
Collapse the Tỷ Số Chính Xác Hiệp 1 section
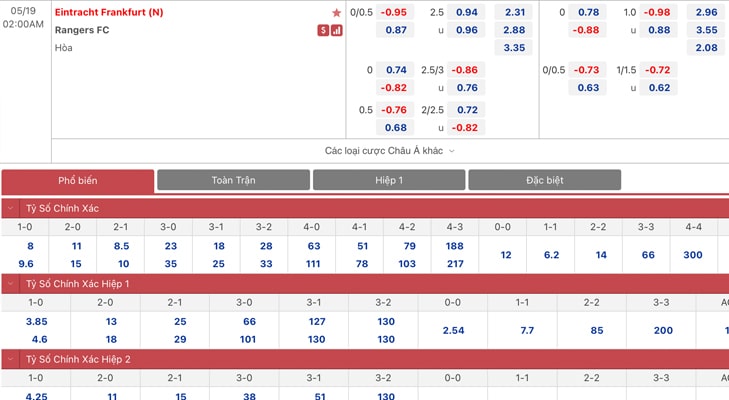point(11,284)
